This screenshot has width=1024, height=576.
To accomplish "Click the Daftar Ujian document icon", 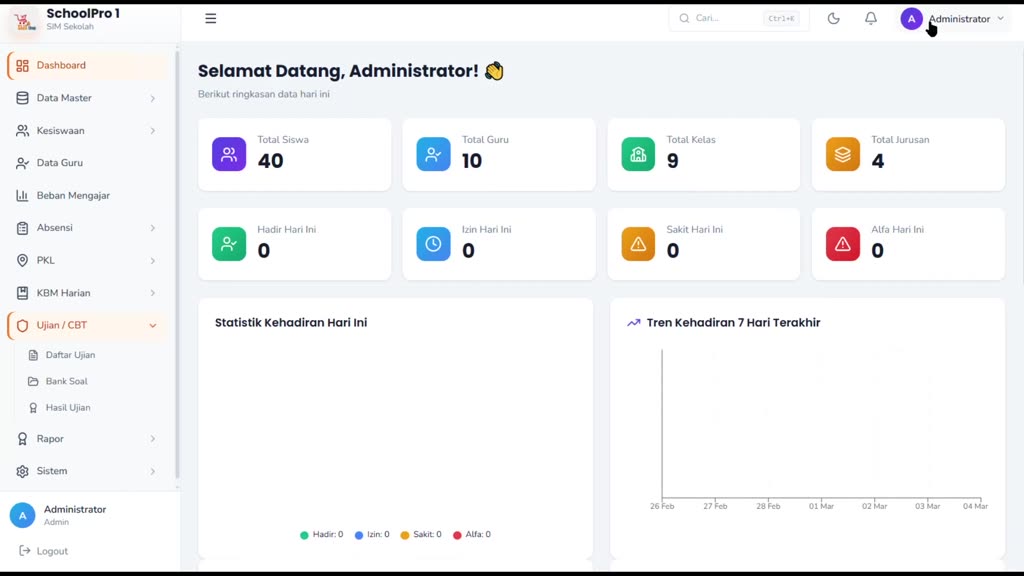I will pyautogui.click(x=33, y=355).
